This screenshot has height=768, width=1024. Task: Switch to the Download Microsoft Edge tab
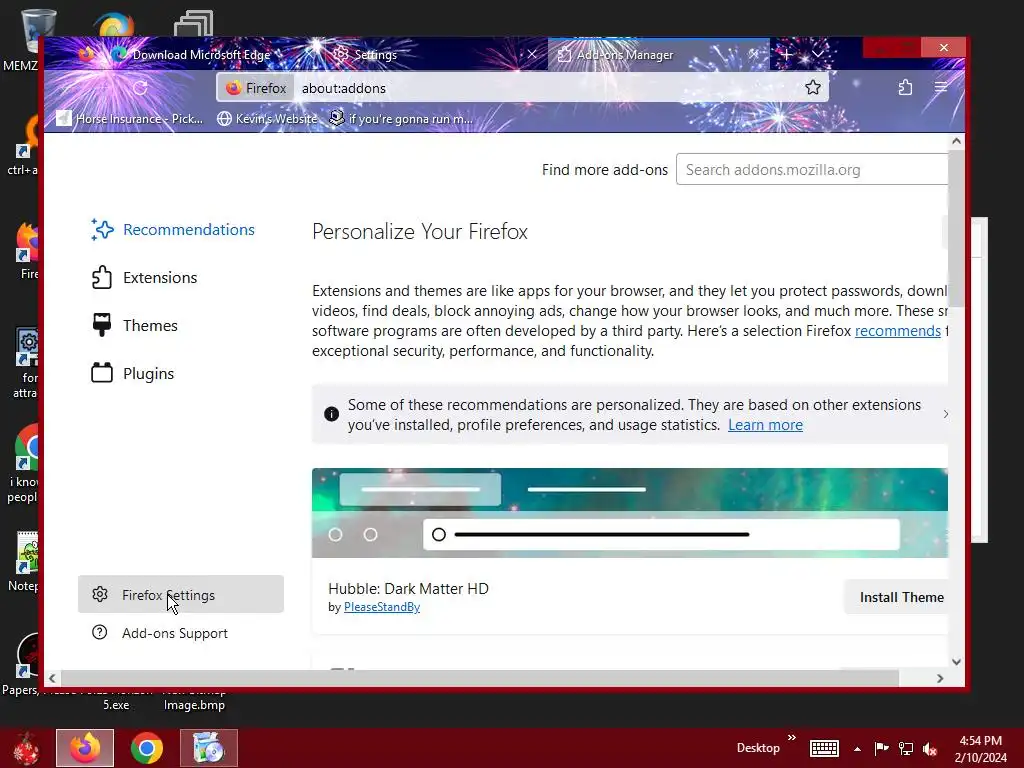[202, 55]
